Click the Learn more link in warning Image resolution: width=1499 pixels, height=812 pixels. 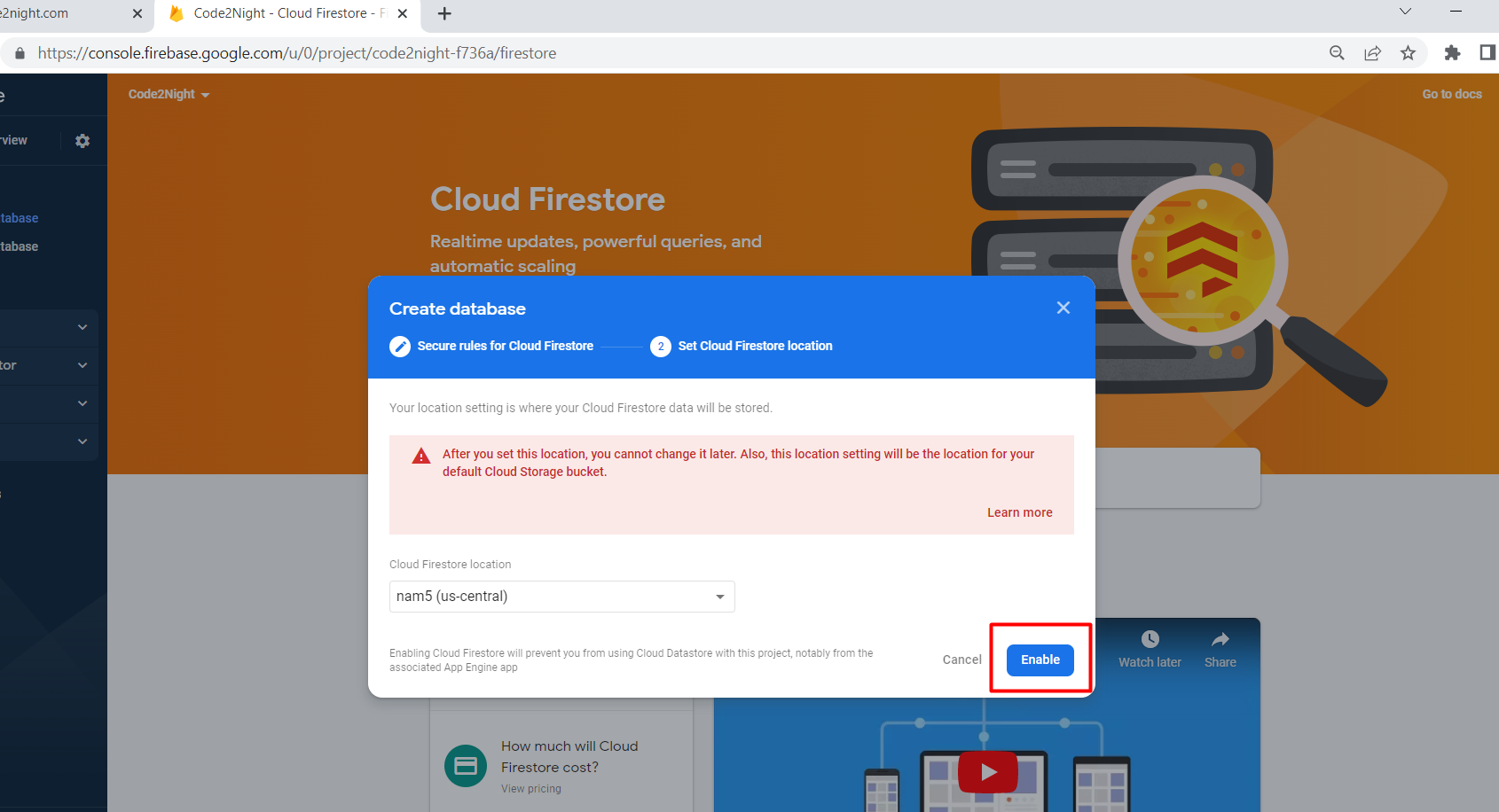pos(1019,512)
